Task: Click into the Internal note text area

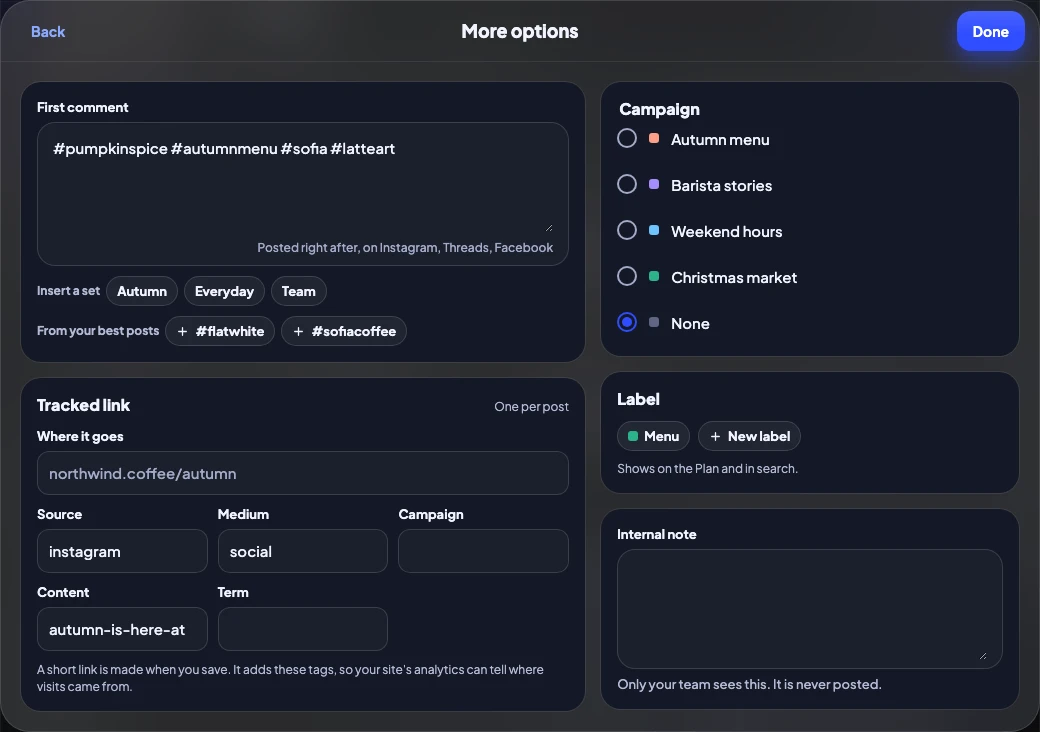Action: pos(809,609)
